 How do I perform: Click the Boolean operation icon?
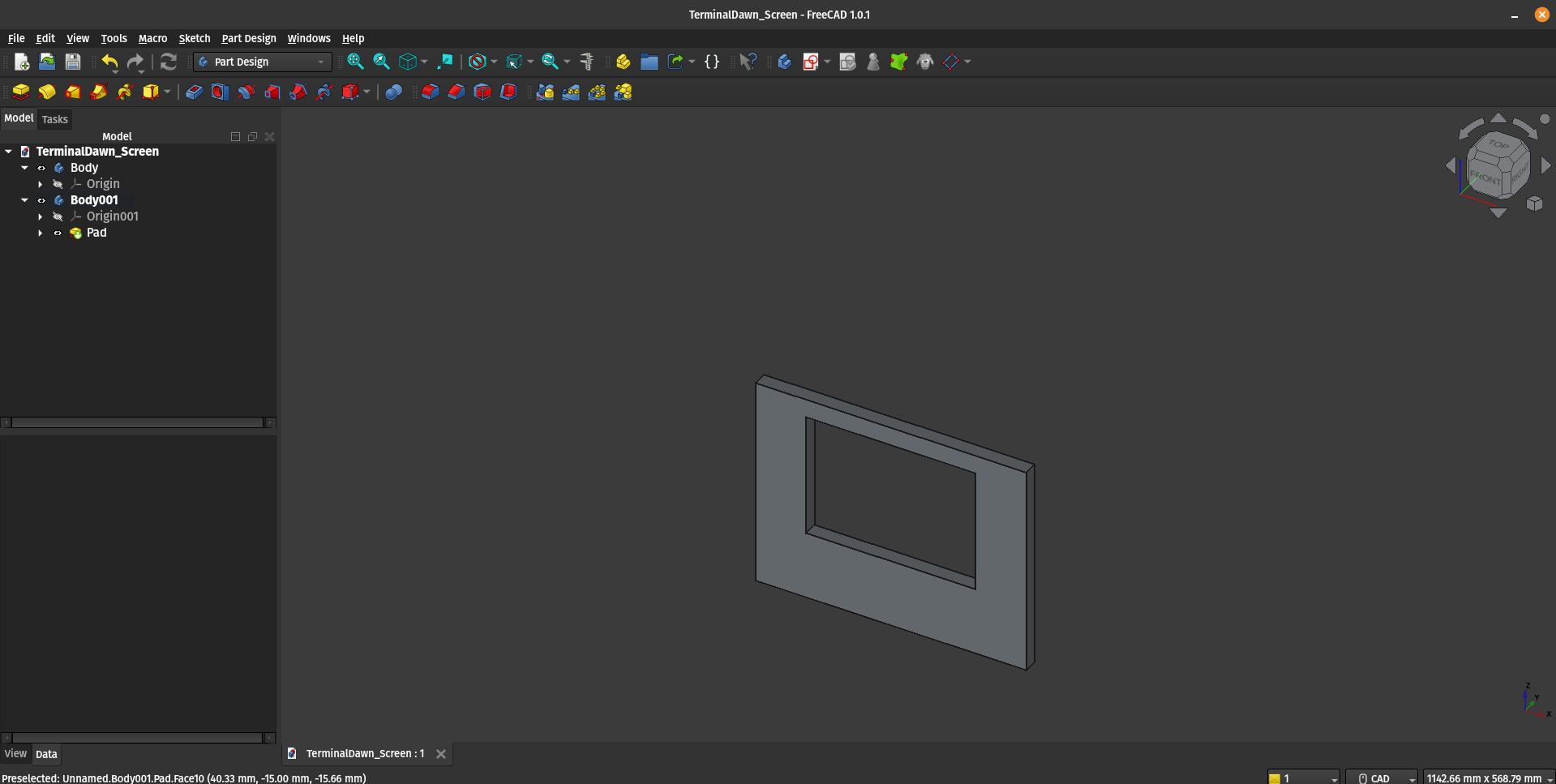[393, 92]
